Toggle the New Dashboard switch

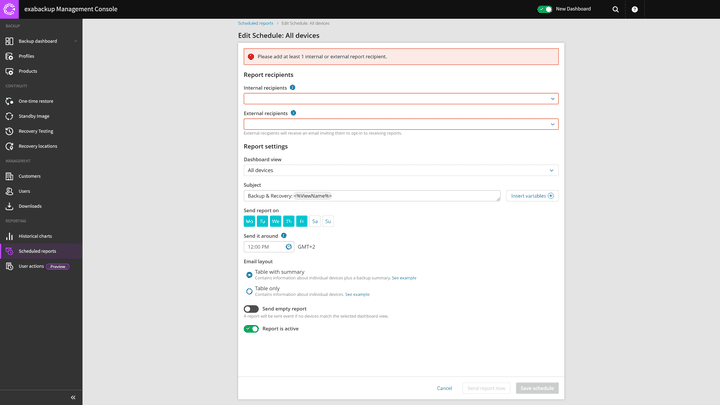[545, 9]
